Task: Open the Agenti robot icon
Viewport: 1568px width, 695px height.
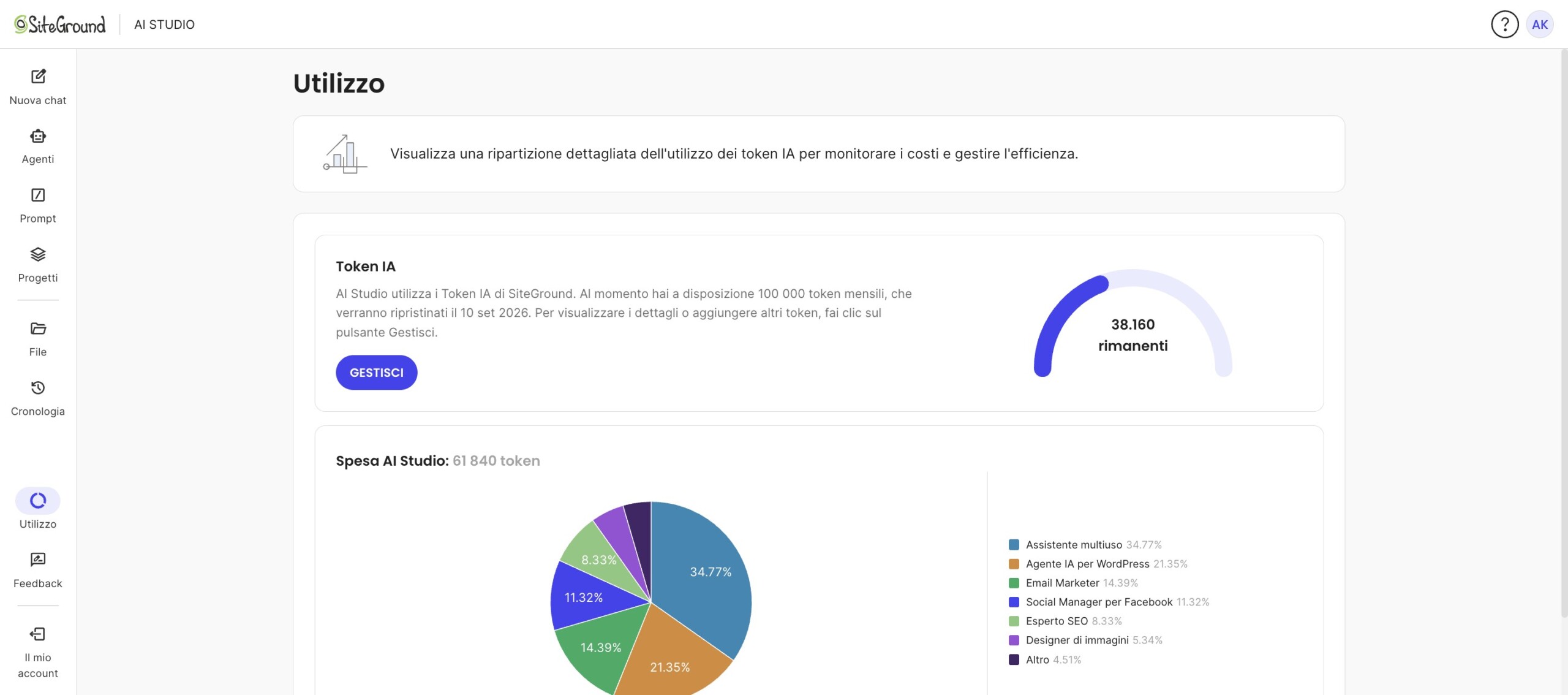Action: tap(38, 135)
